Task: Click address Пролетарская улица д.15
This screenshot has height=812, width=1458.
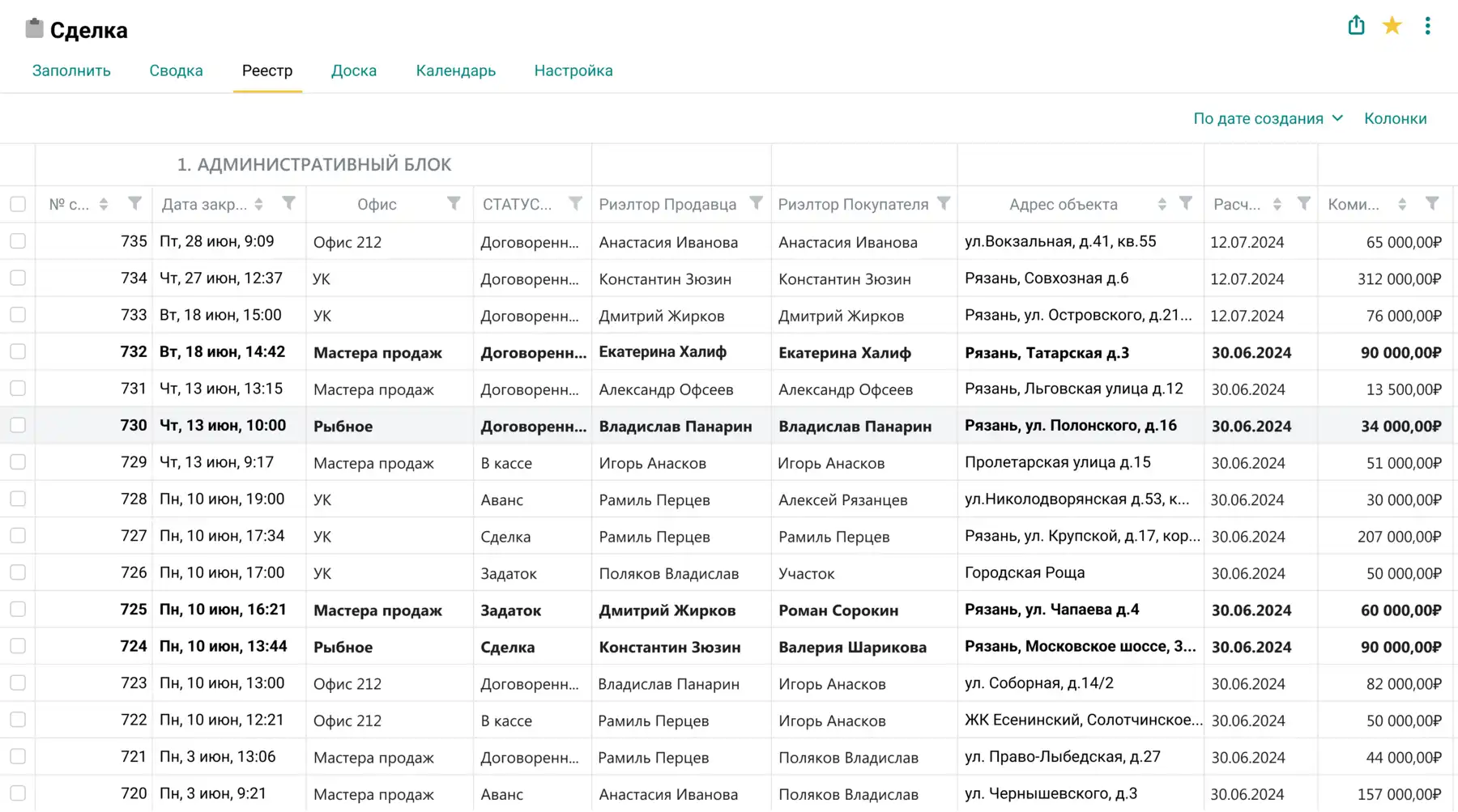Action: pos(1057,462)
